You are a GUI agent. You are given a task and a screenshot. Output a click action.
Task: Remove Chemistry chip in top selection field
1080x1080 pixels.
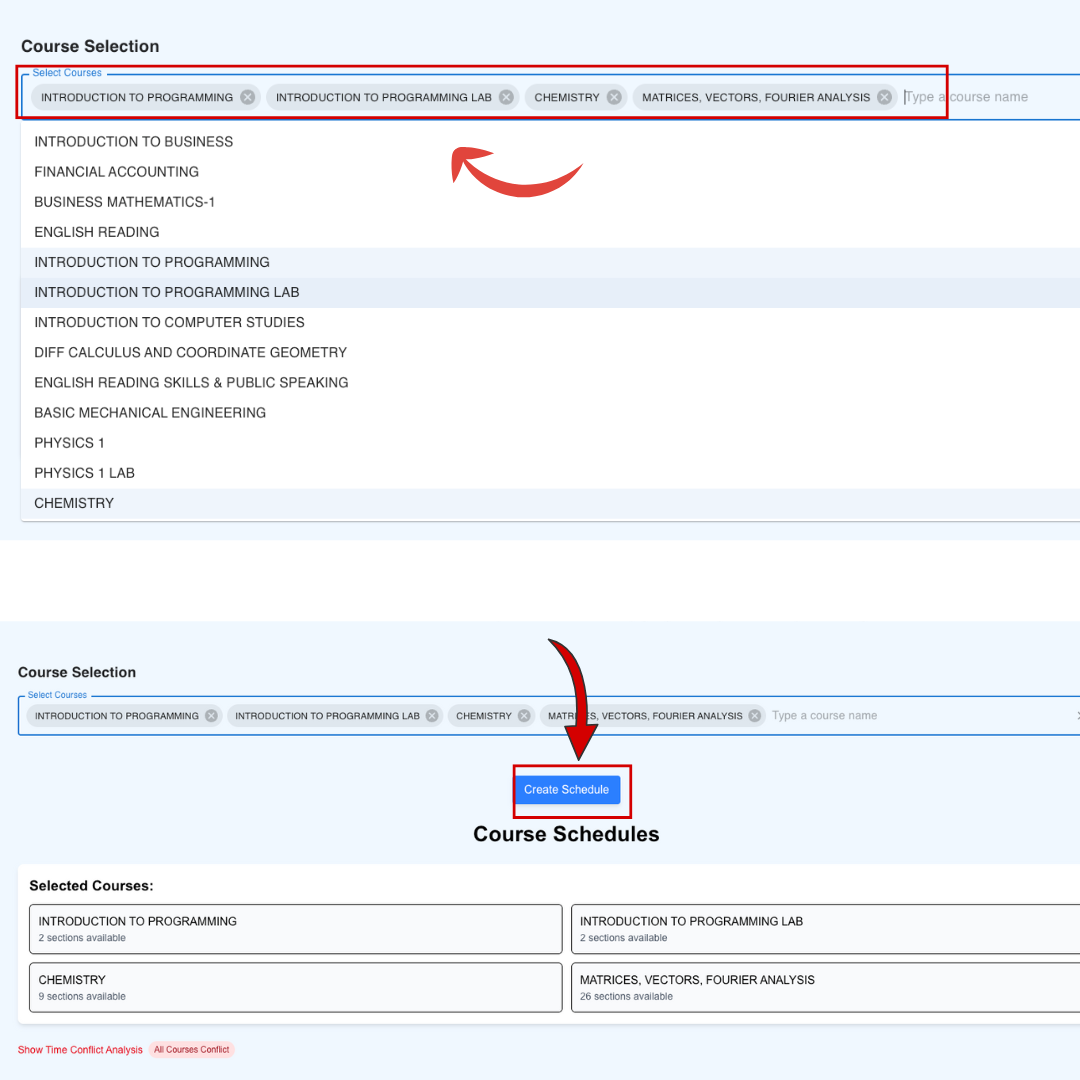tap(614, 97)
